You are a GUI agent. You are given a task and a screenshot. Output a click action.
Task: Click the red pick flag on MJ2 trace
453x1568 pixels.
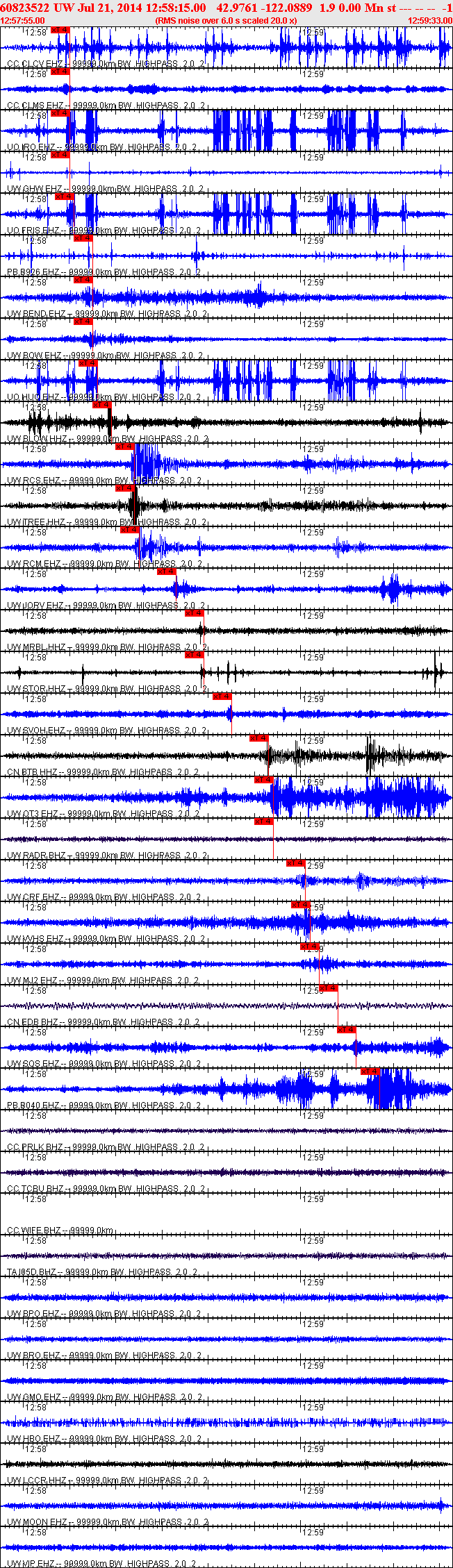(x=310, y=946)
